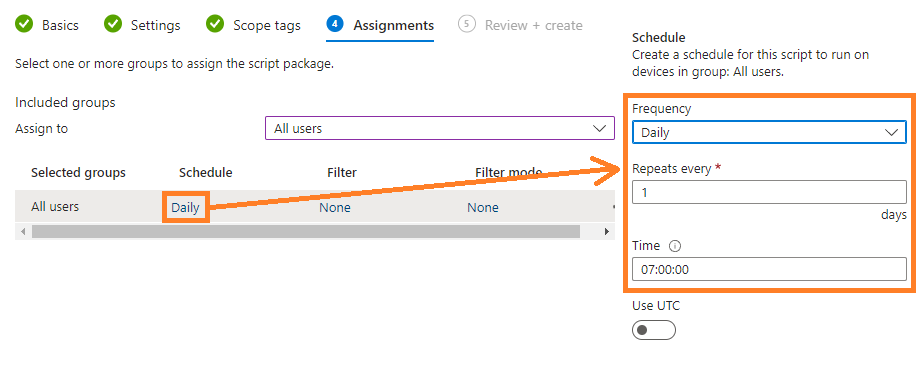Open the Assign to All users dropdown

(440, 128)
